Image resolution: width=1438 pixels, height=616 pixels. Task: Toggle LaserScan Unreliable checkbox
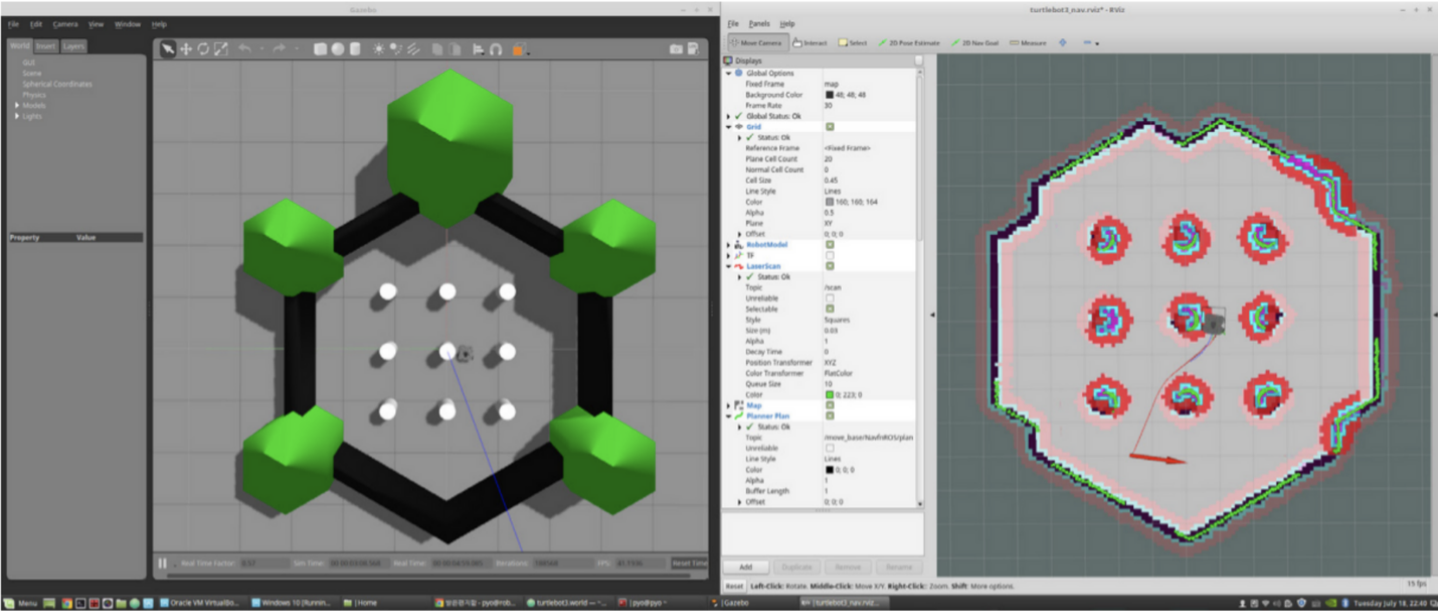(830, 298)
